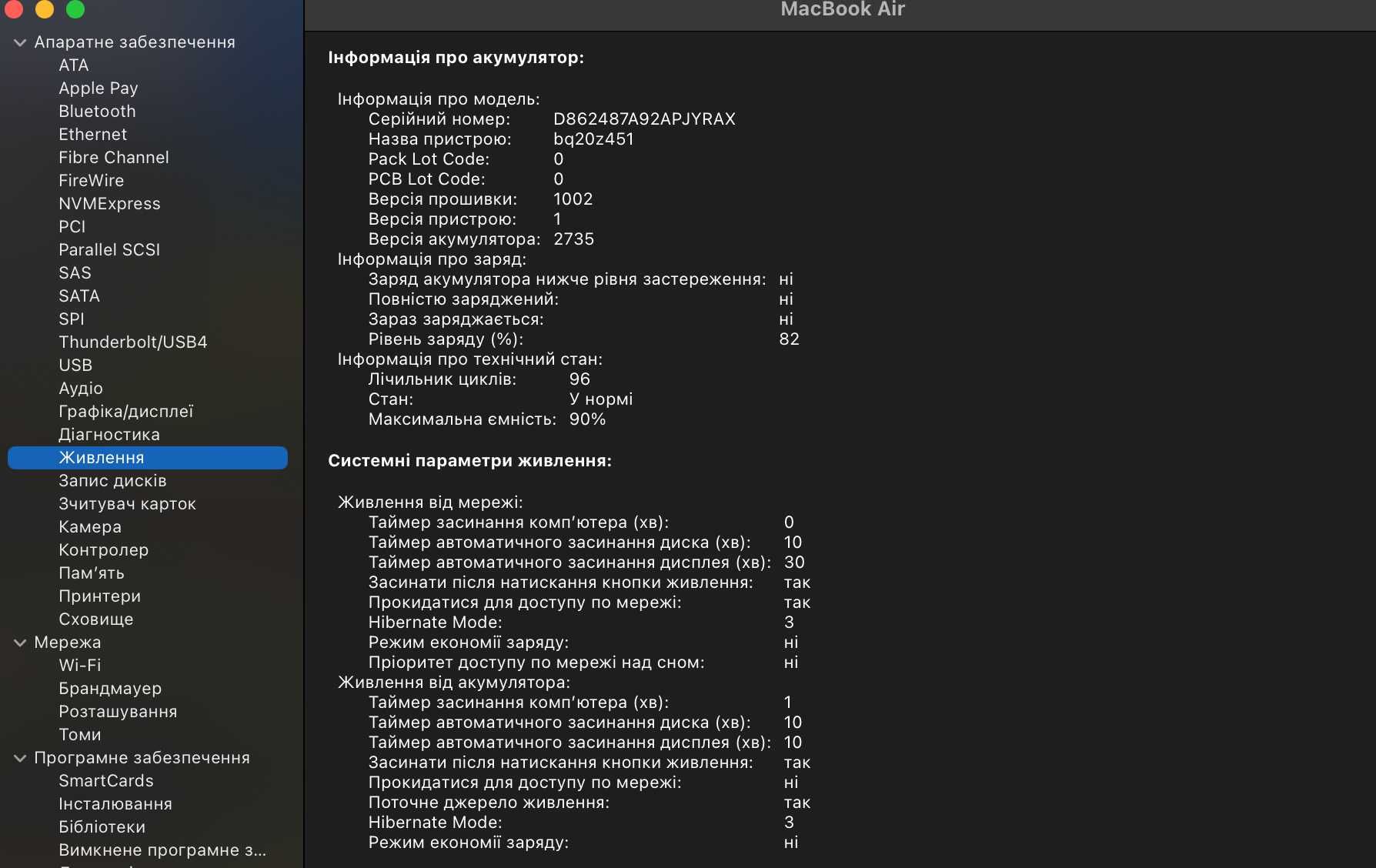Collapse the Програмне забезпечення section
This screenshot has height=868, width=1376.
(20, 758)
